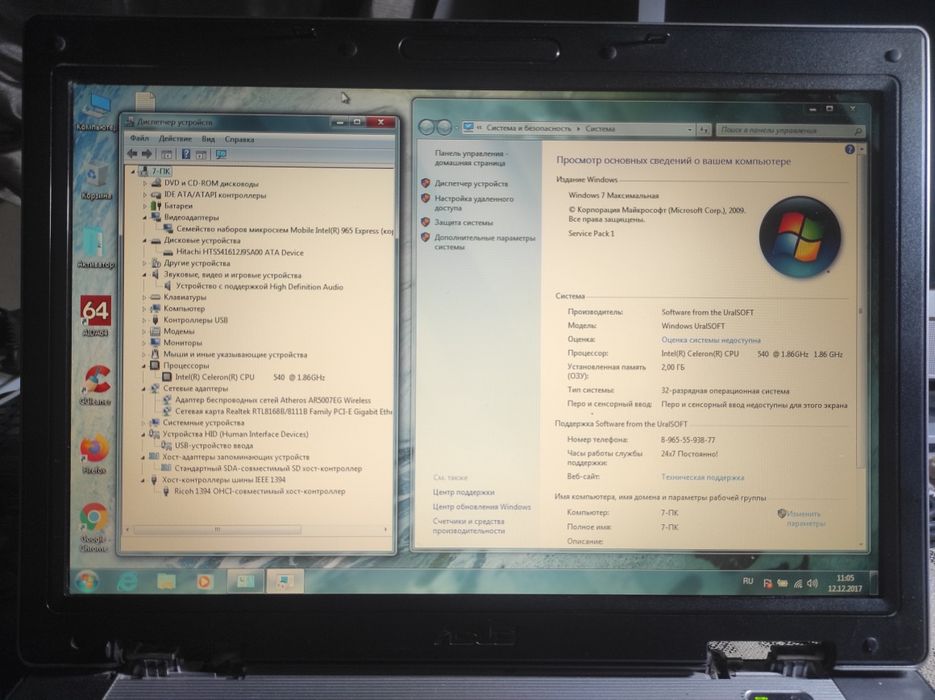This screenshot has height=700, width=935.
Task: Click the volume speaker tray icon
Action: click(812, 583)
